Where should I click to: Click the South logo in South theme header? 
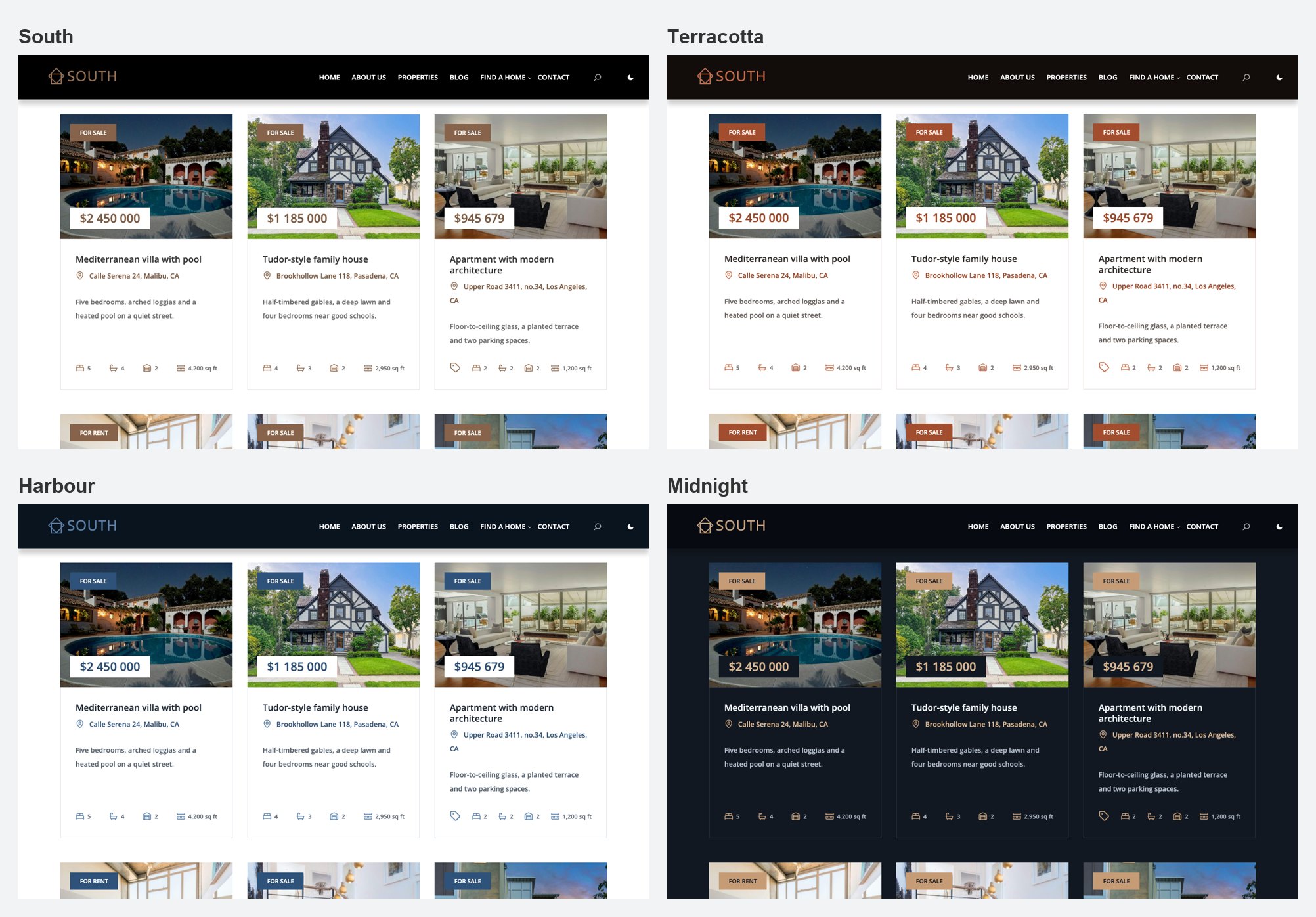click(x=83, y=76)
